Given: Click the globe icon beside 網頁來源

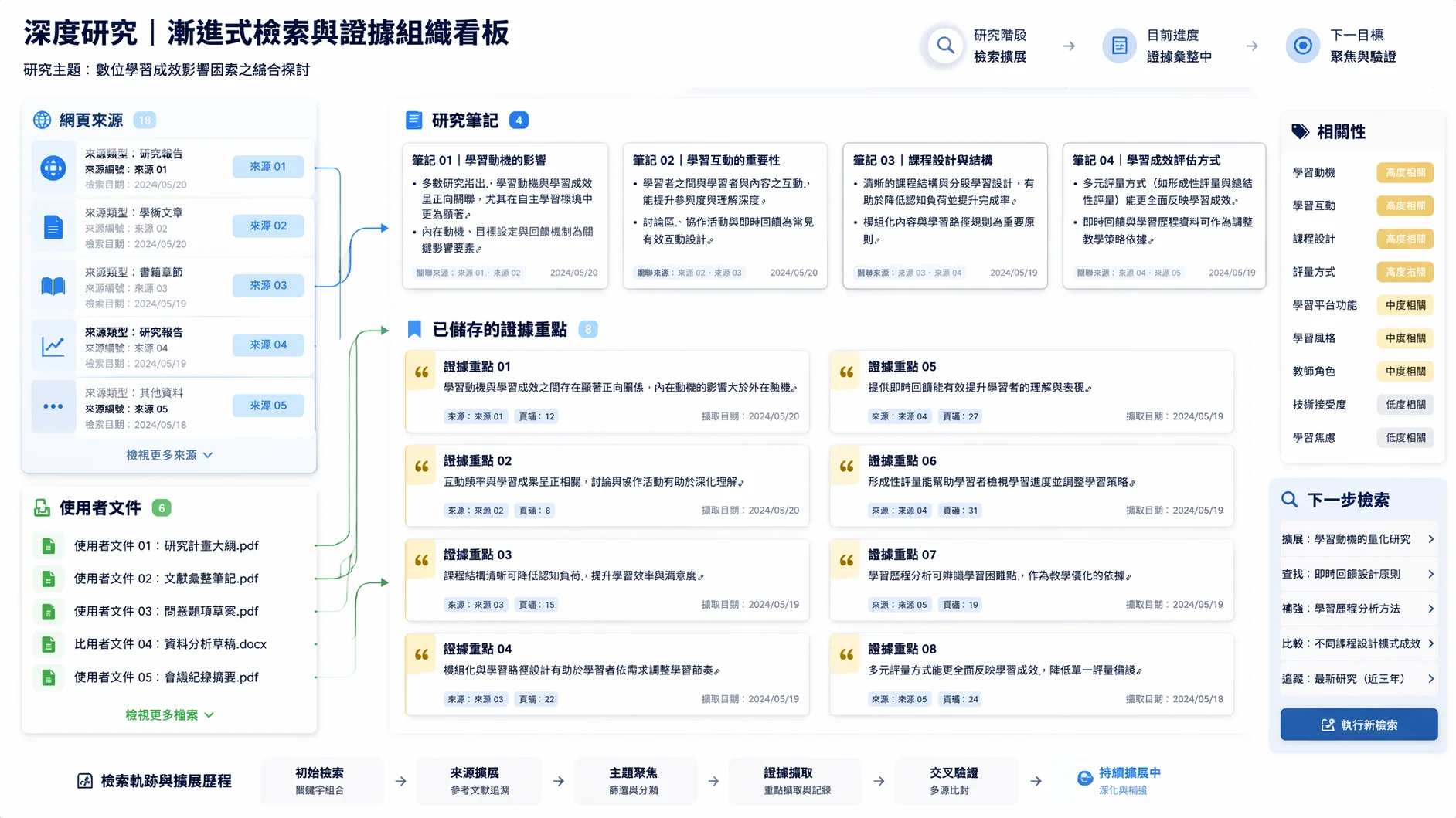Looking at the screenshot, I should pyautogui.click(x=42, y=120).
